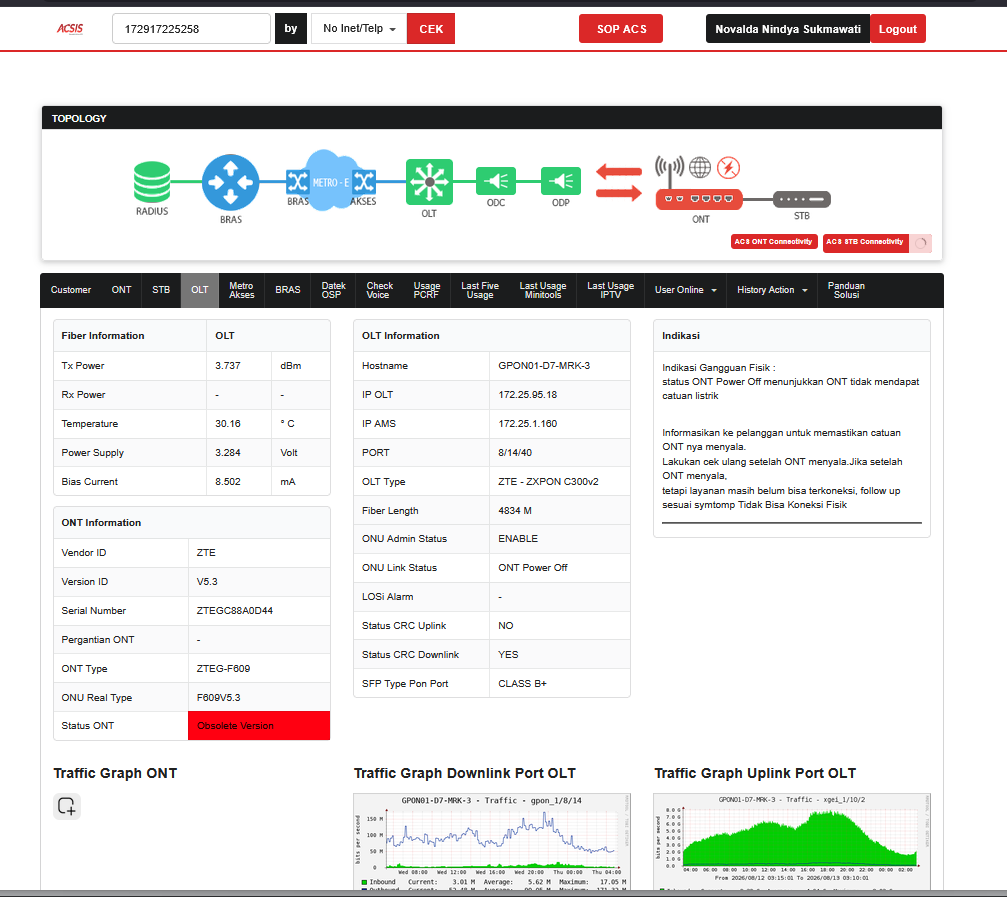Click the PORT value 8/14/40
Screen dimensions: 1007x897
(515, 452)
